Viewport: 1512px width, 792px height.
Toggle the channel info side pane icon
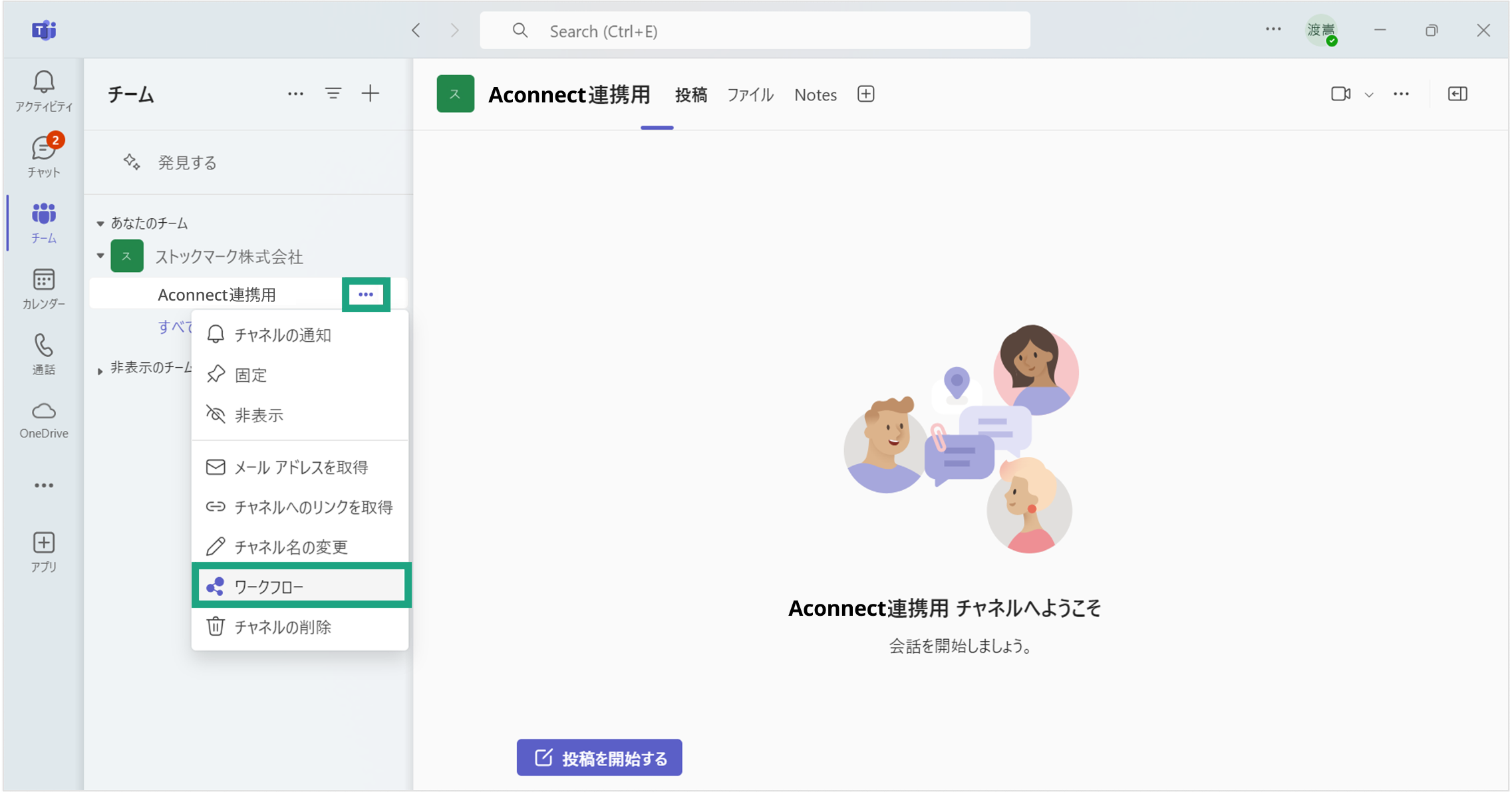1457,94
